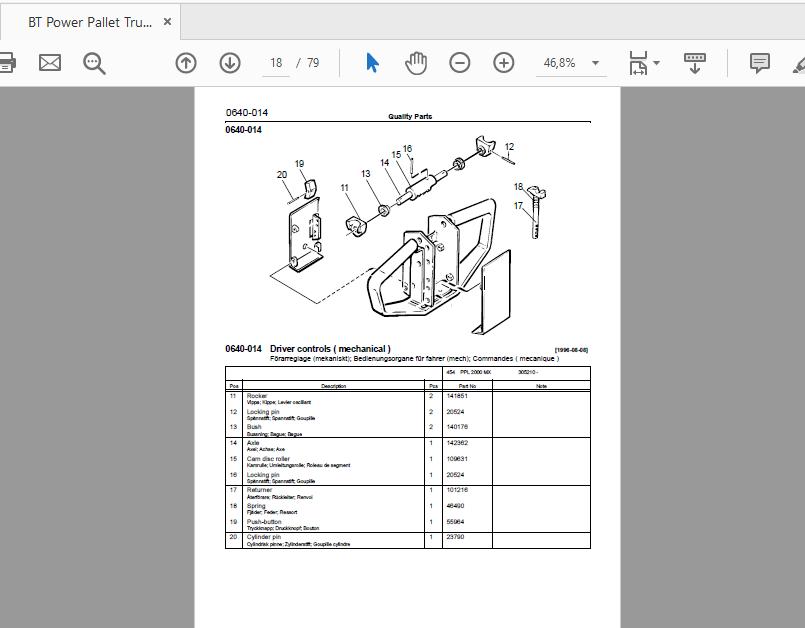805x628 pixels.
Task: Click the page number field showing 18
Action: coord(276,63)
